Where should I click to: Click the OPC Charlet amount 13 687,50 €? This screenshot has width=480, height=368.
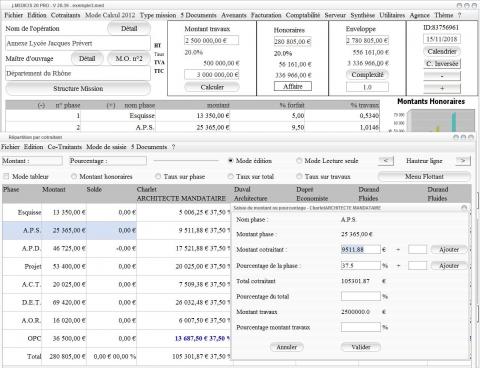(191, 338)
